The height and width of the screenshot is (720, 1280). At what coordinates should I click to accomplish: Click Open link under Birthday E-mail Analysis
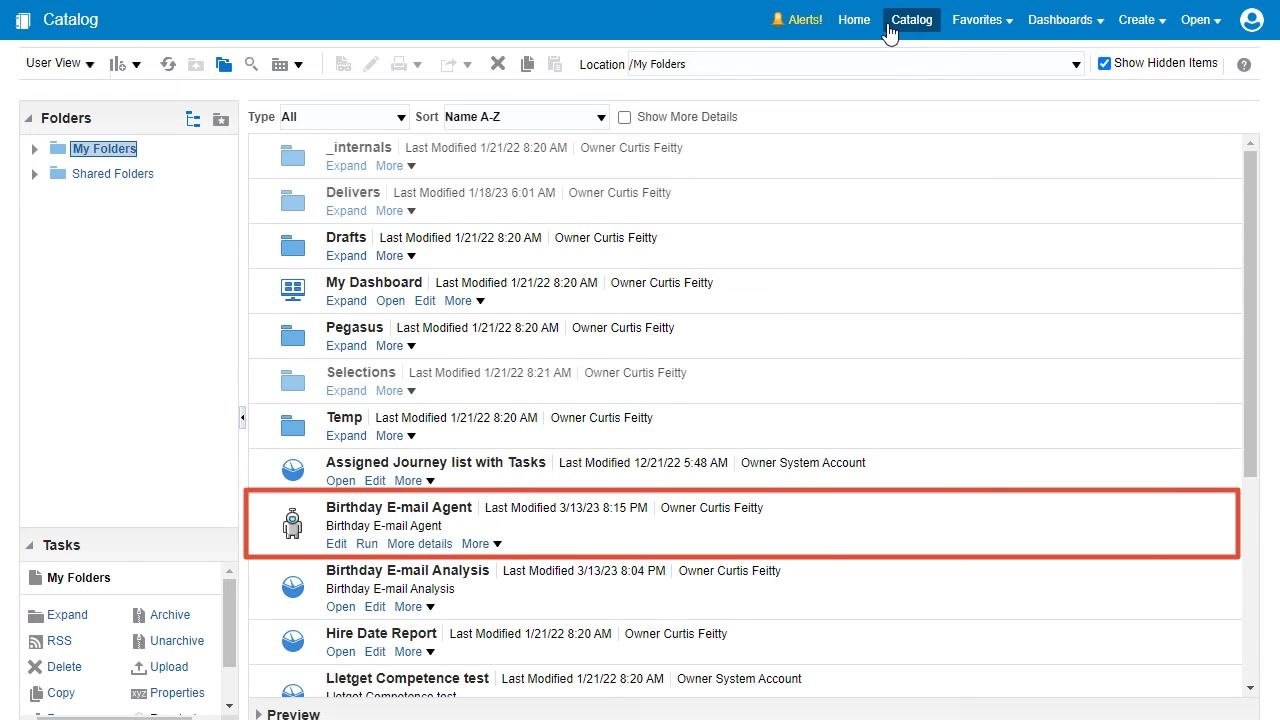(x=340, y=607)
